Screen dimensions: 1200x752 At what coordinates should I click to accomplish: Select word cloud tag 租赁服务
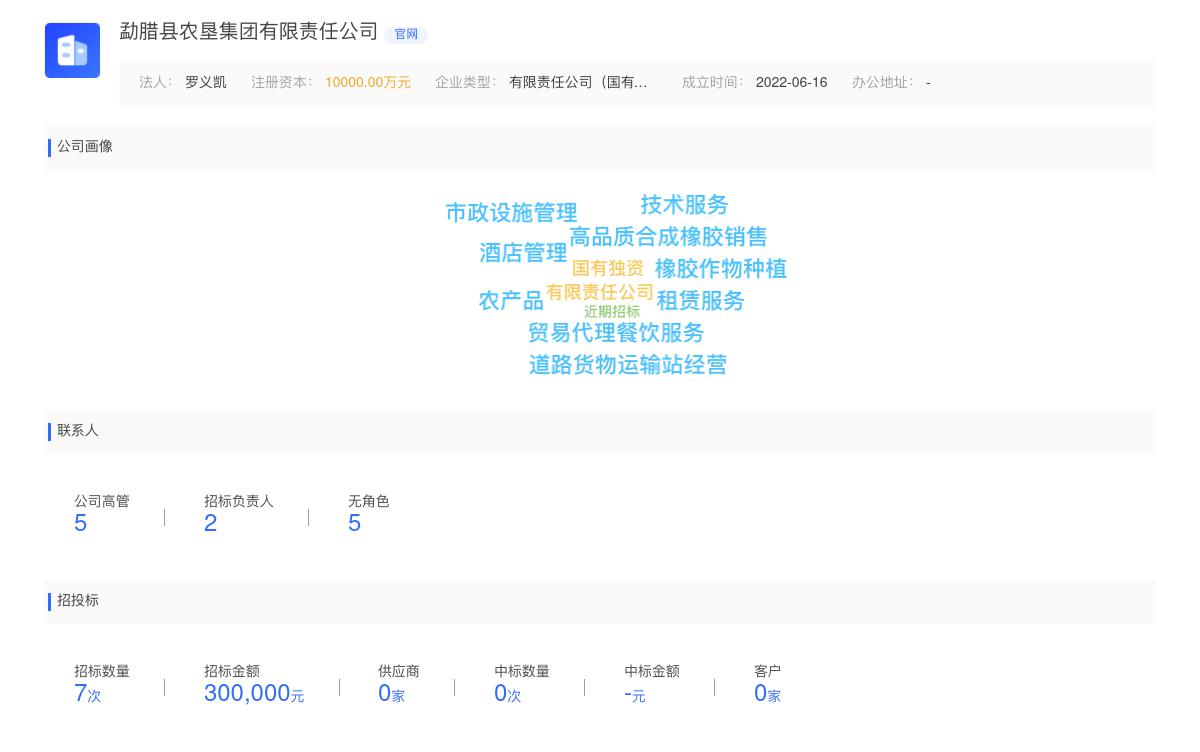701,301
